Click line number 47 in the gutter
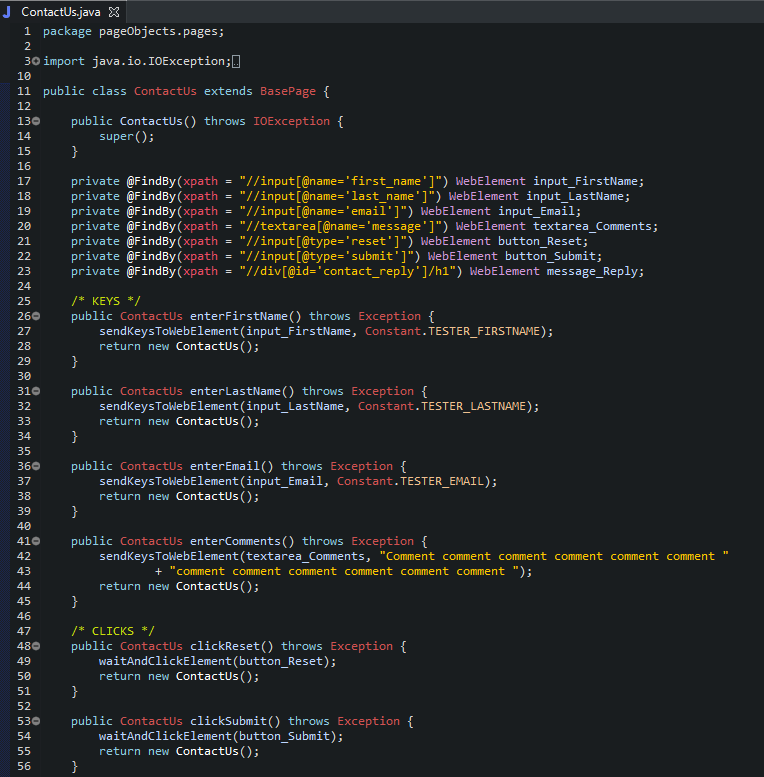 (x=24, y=631)
